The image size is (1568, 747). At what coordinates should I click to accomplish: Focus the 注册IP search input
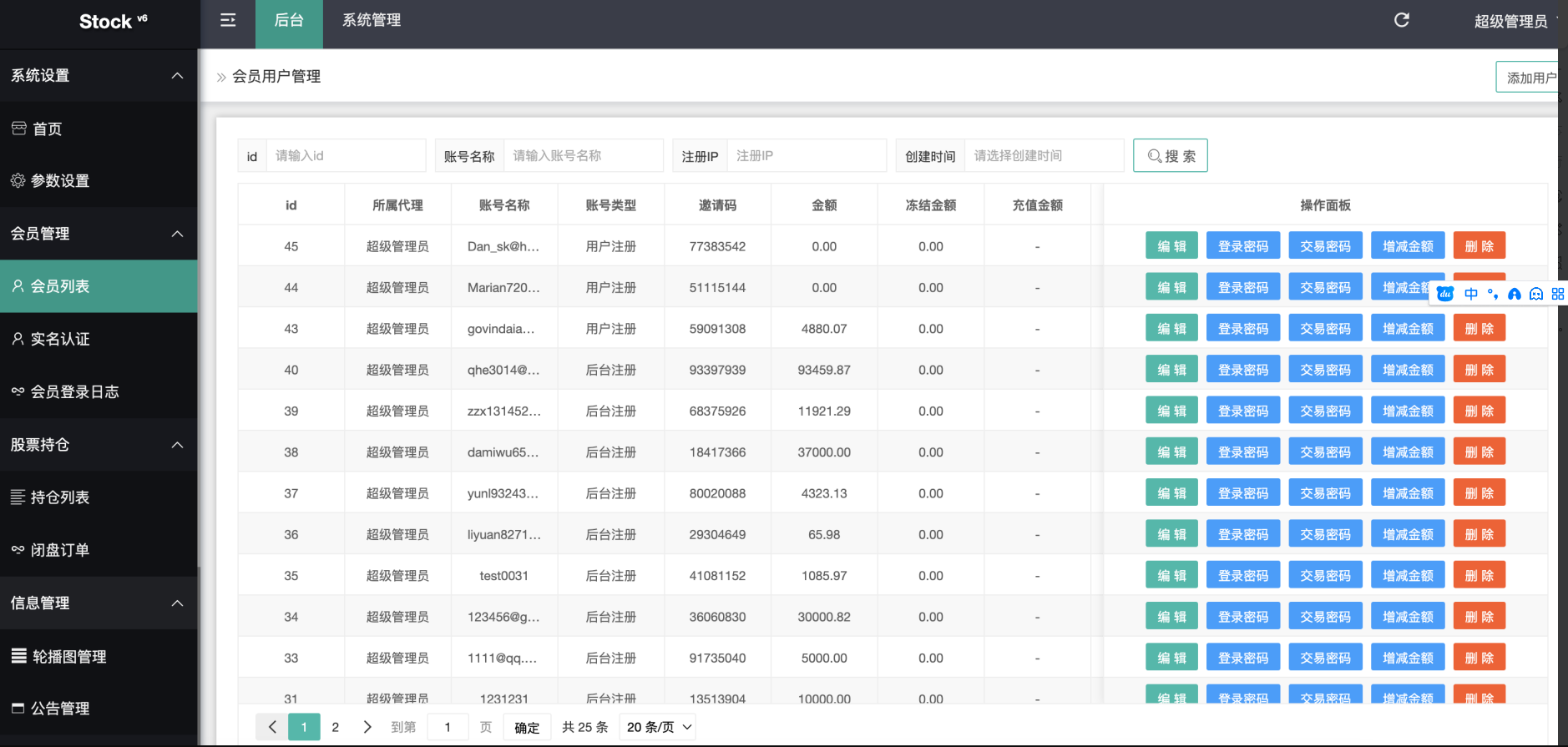coord(807,156)
